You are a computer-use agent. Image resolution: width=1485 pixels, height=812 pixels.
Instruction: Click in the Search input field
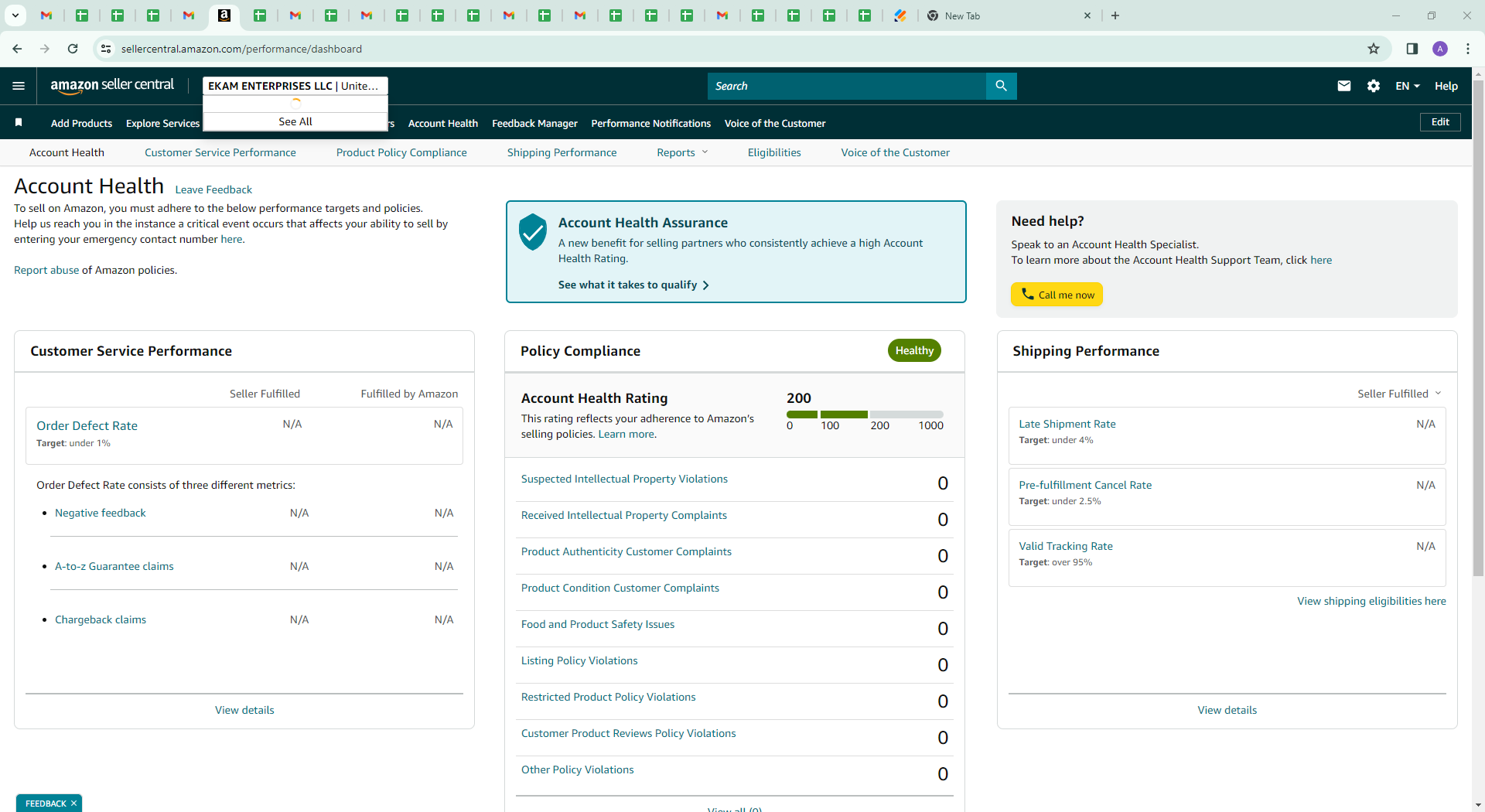point(847,86)
